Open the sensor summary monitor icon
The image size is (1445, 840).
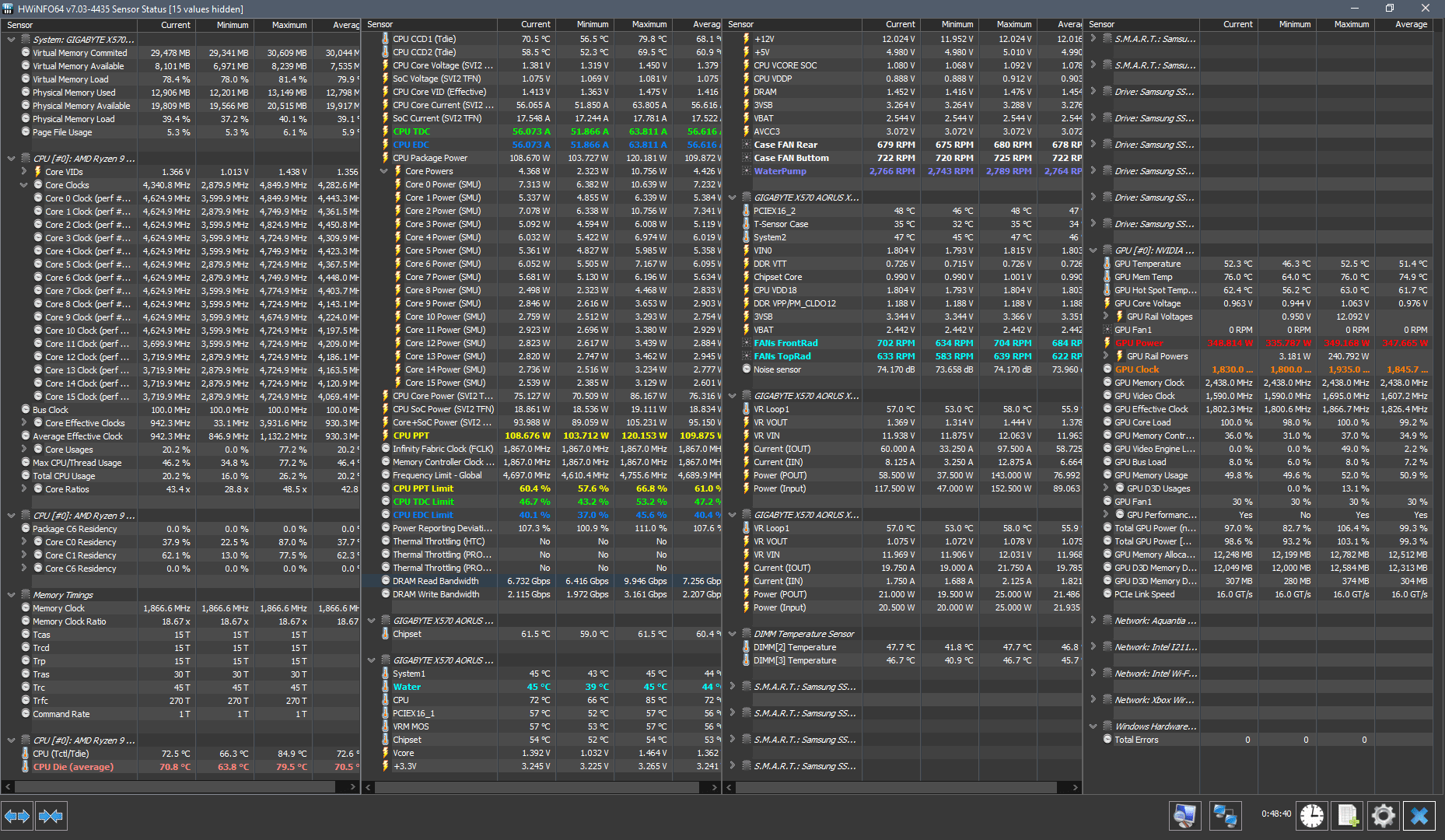pyautogui.click(x=1184, y=816)
